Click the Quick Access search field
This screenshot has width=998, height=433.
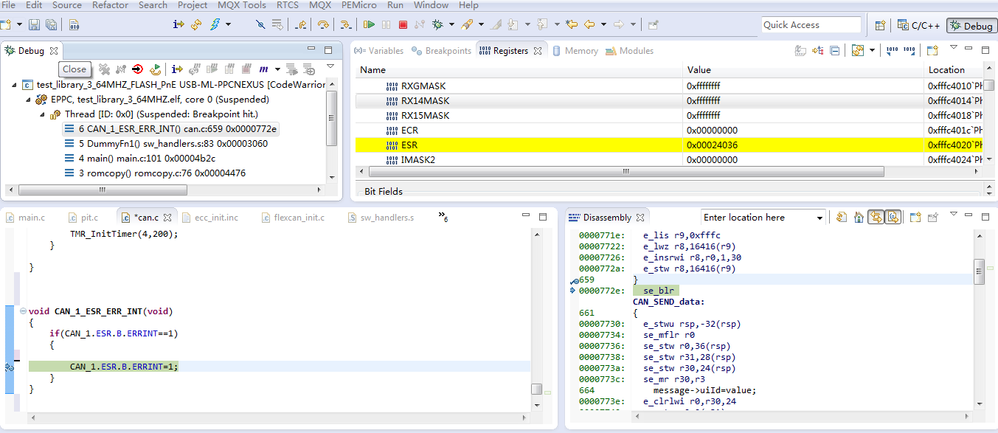point(810,25)
